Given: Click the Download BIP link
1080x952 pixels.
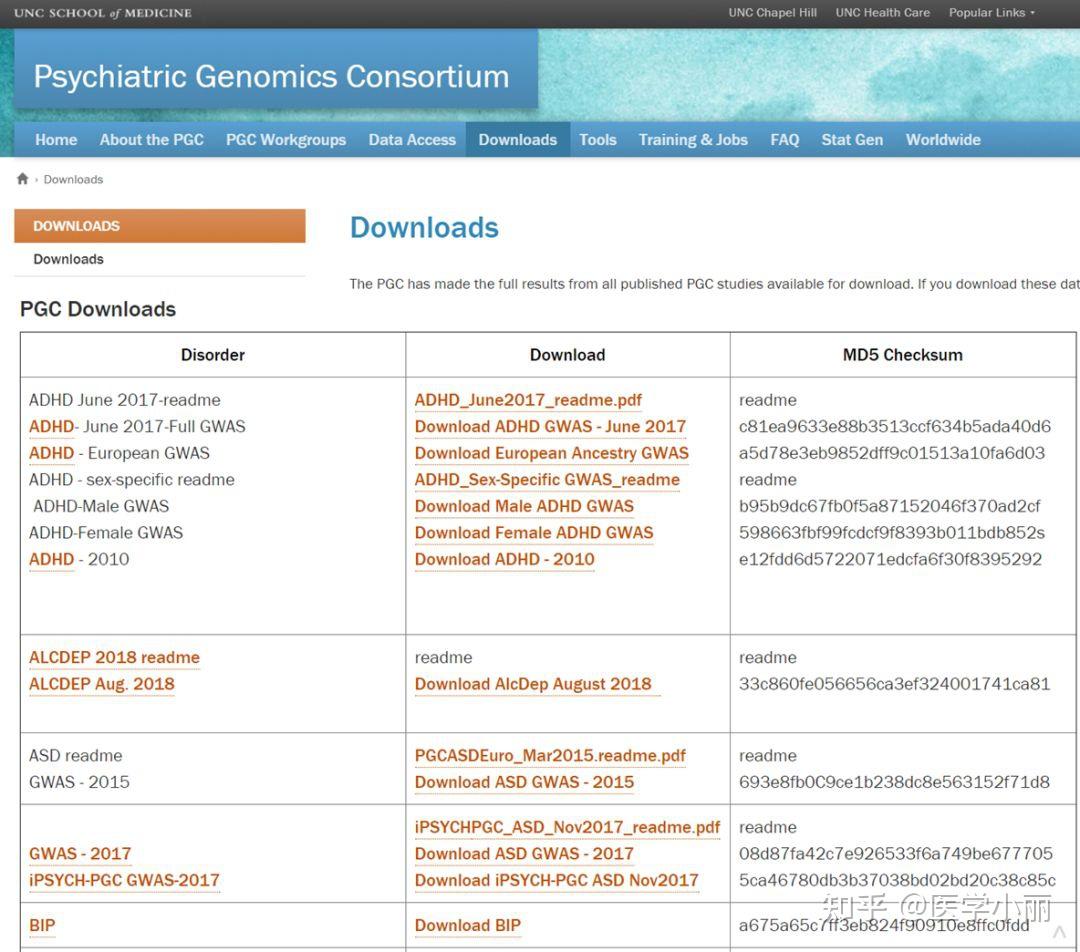Looking at the screenshot, I should click(467, 926).
